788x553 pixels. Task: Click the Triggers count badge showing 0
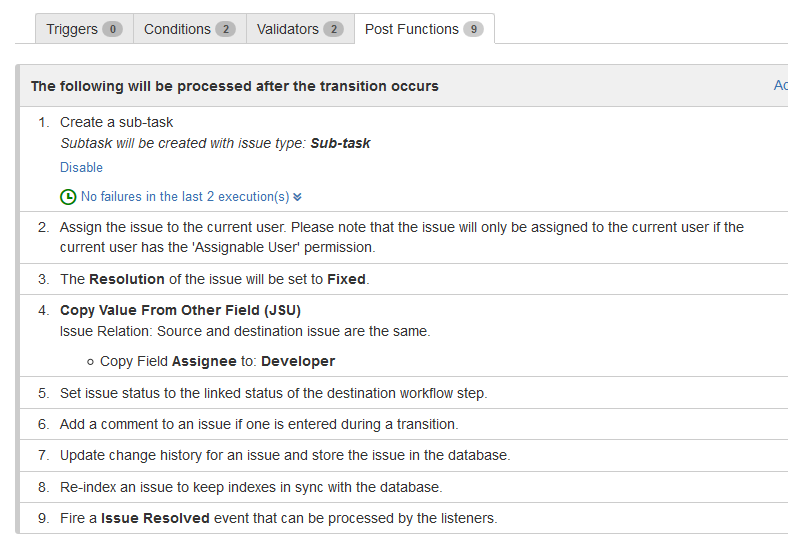point(113,29)
